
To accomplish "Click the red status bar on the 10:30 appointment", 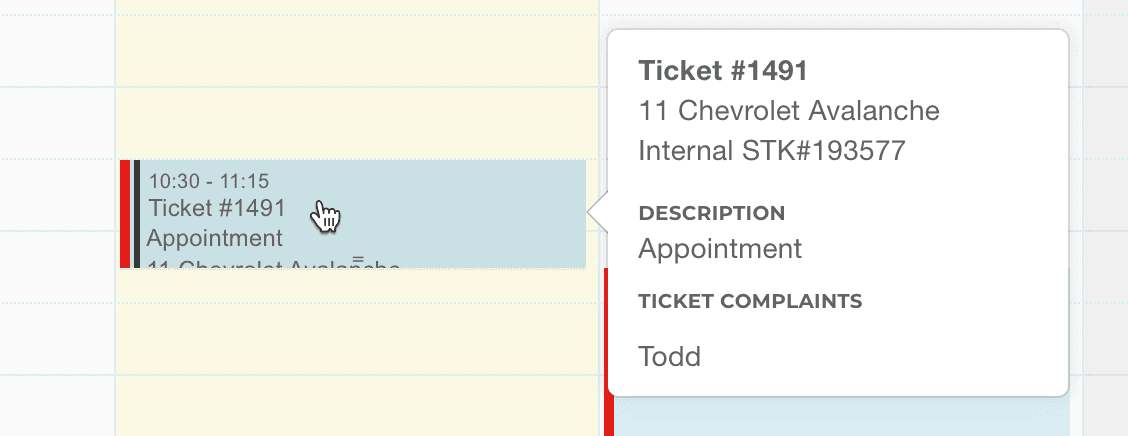I will (125, 214).
